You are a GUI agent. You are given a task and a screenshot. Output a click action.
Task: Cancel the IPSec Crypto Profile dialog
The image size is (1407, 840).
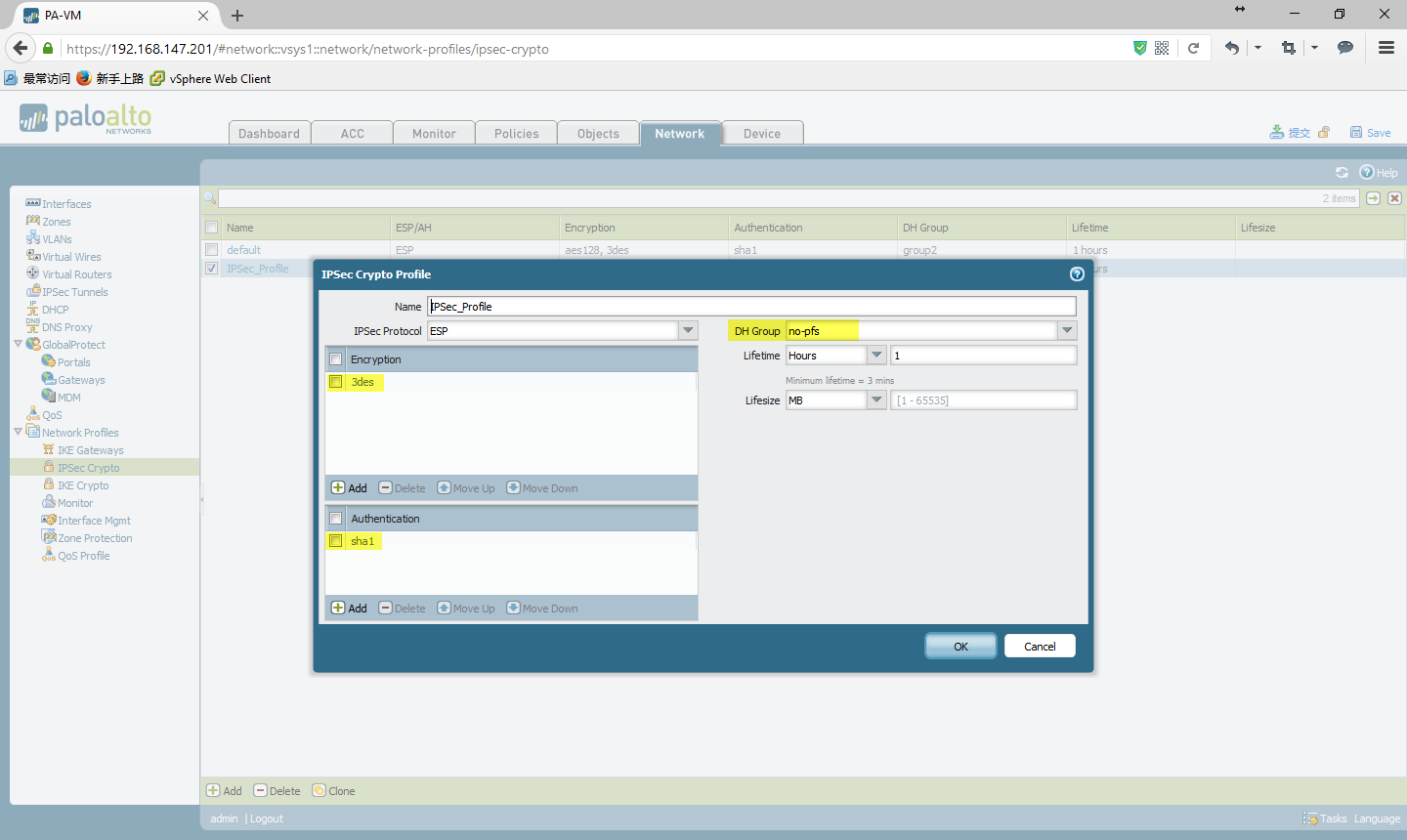tap(1040, 646)
